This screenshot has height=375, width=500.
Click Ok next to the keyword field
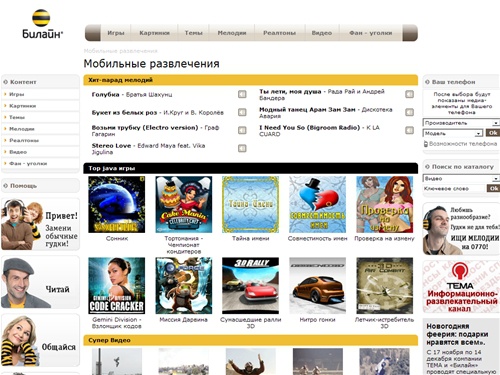point(493,188)
